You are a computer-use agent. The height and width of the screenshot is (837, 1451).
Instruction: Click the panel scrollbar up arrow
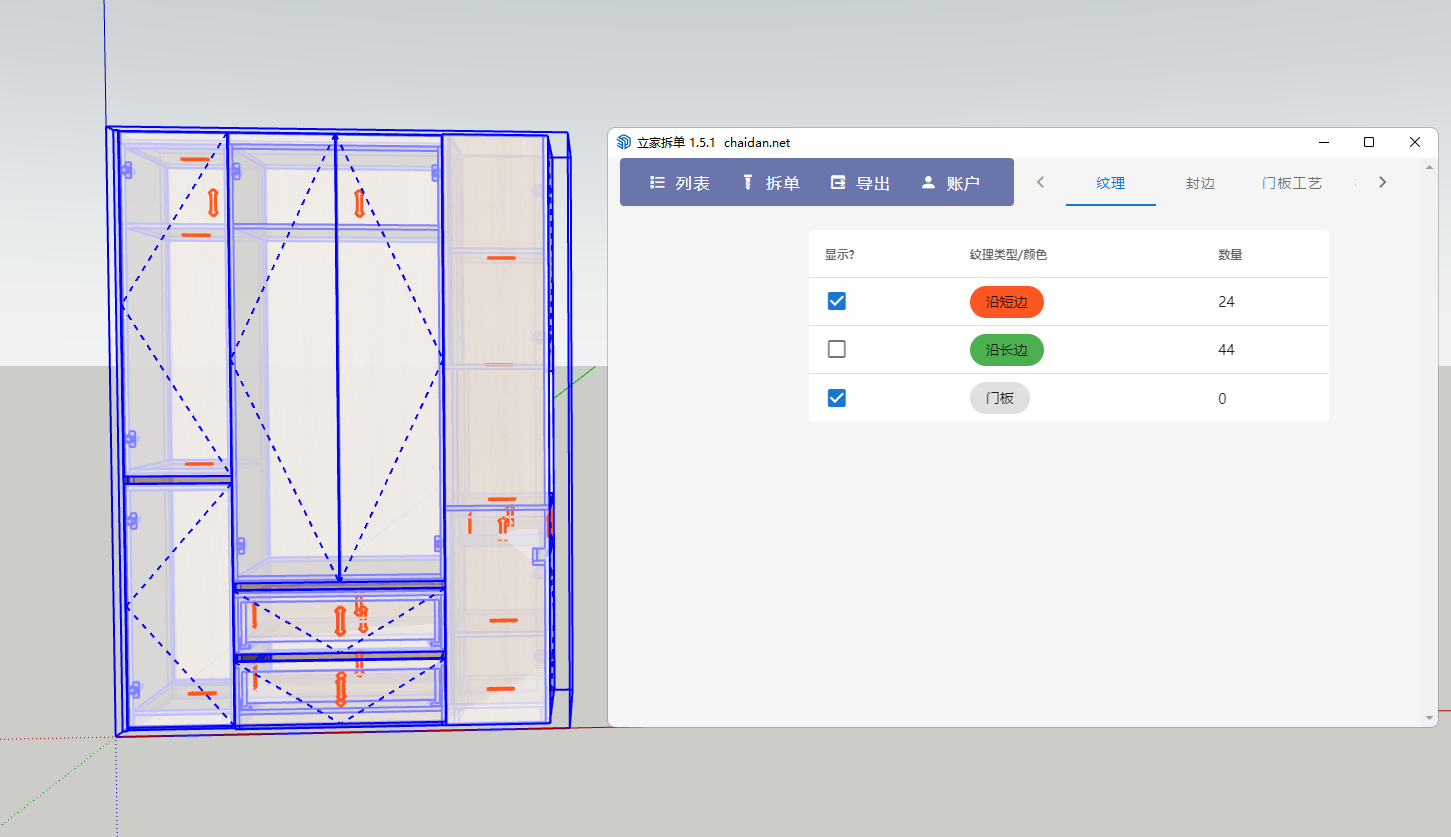(x=1429, y=166)
